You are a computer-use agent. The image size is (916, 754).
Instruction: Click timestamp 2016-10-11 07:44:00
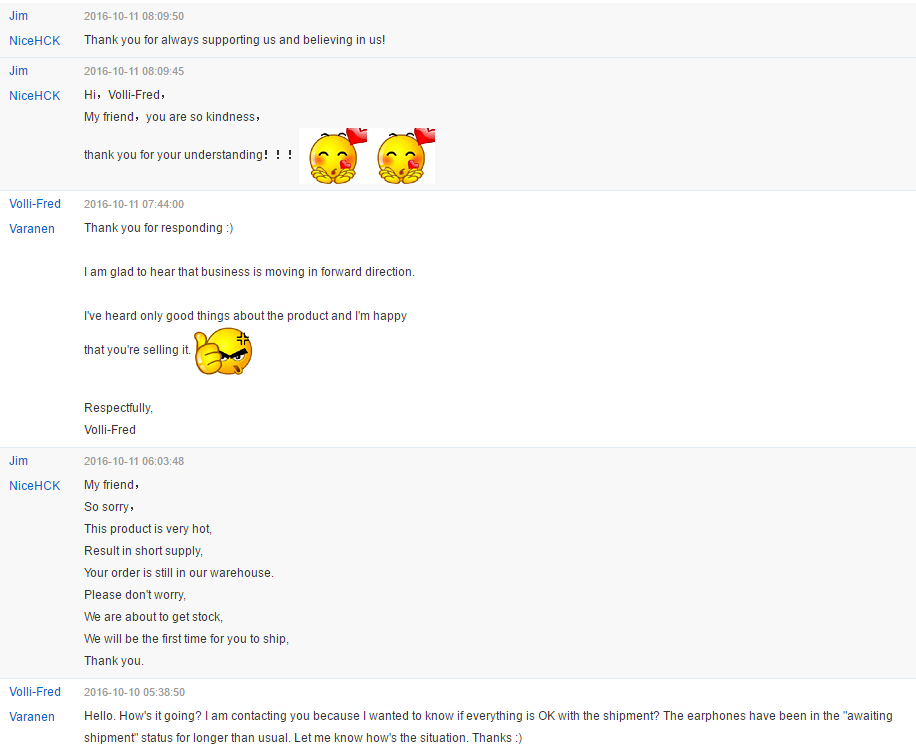(134, 204)
